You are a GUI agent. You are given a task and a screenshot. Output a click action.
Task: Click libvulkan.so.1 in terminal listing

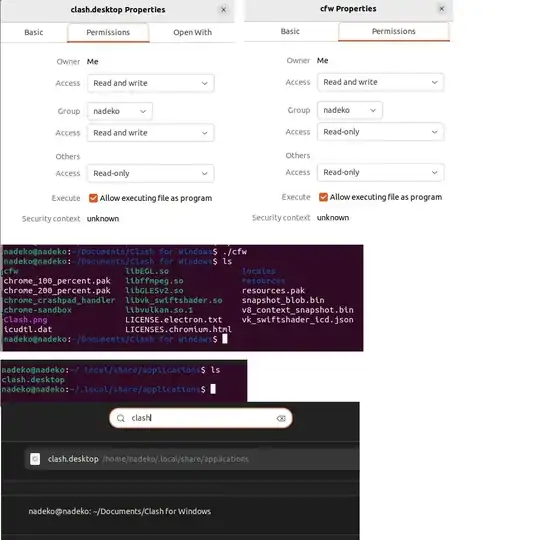(159, 310)
